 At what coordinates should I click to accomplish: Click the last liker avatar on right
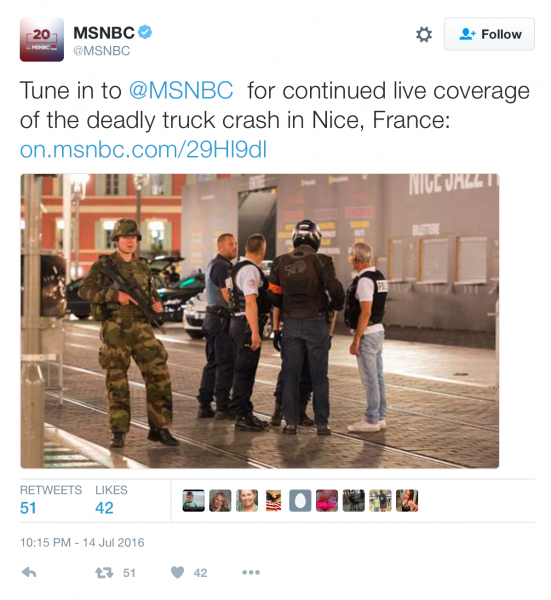coord(407,501)
